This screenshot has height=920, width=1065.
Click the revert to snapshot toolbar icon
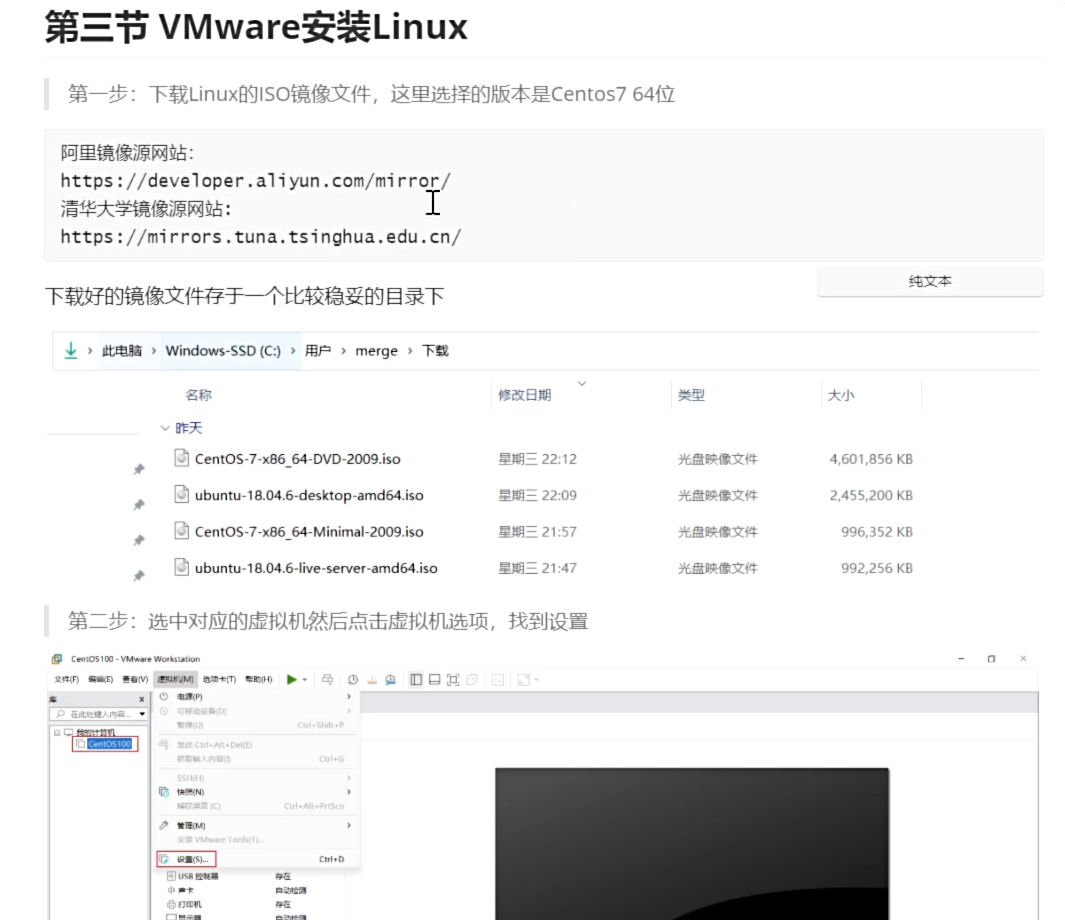[x=372, y=680]
